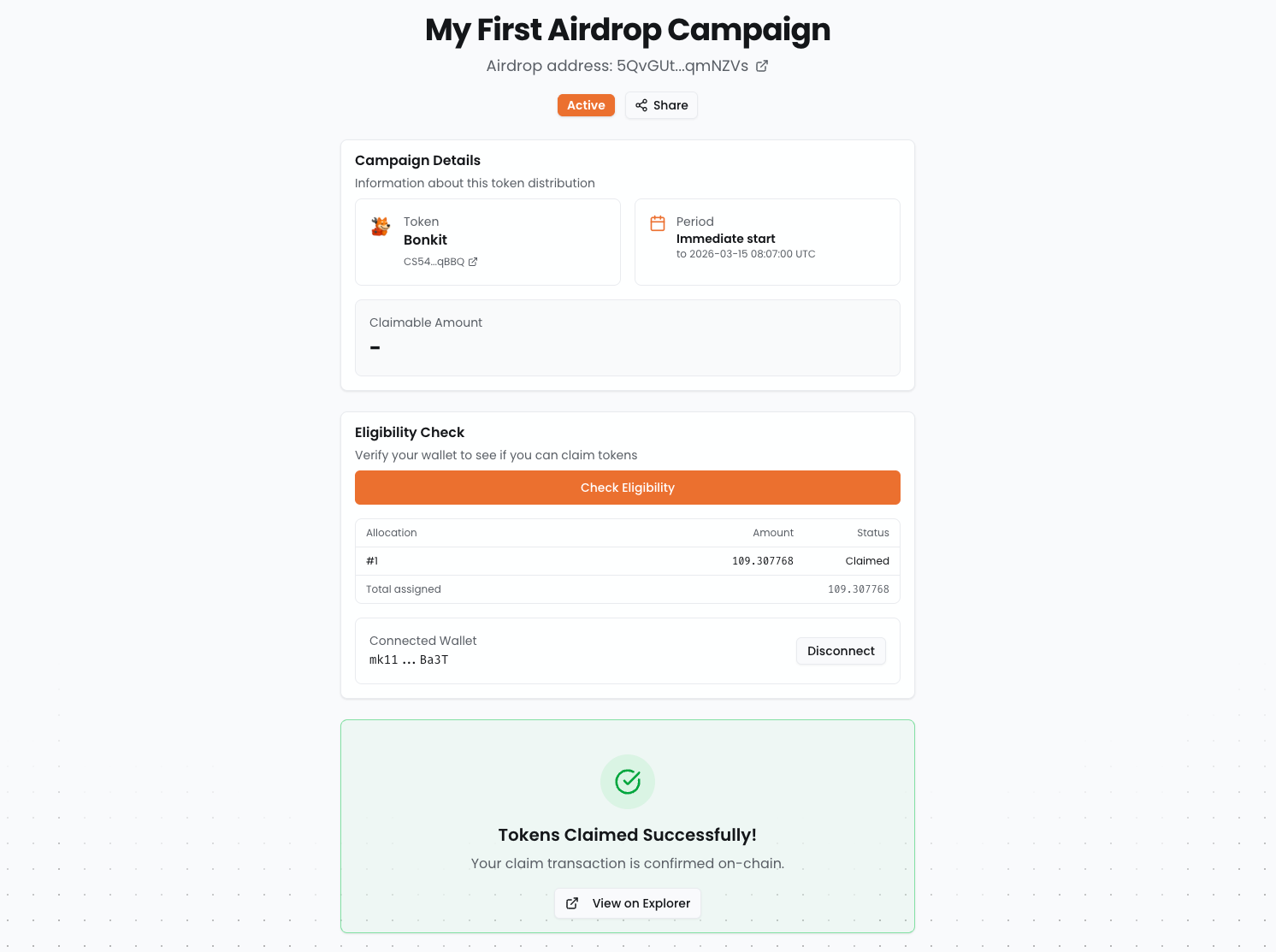Click the external link icon in View on Explorer
Image resolution: width=1276 pixels, height=952 pixels.
[x=572, y=903]
